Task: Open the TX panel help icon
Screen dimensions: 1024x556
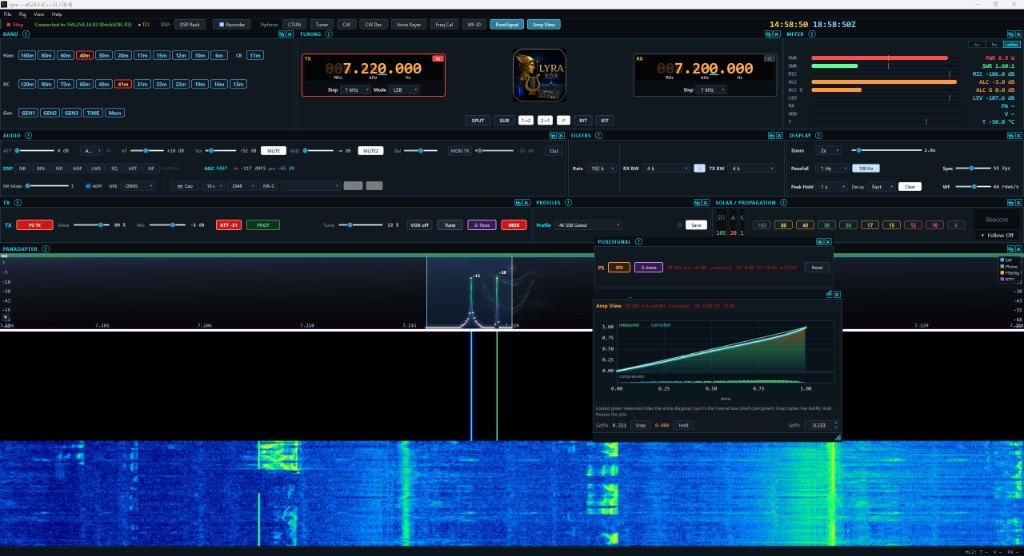Action: click(x=18, y=203)
